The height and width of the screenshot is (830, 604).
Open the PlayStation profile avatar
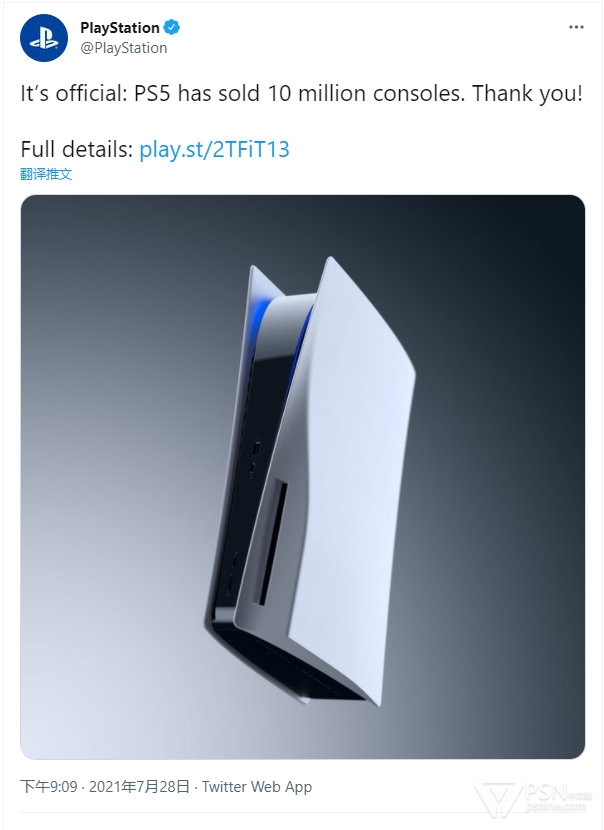pyautogui.click(x=44, y=38)
